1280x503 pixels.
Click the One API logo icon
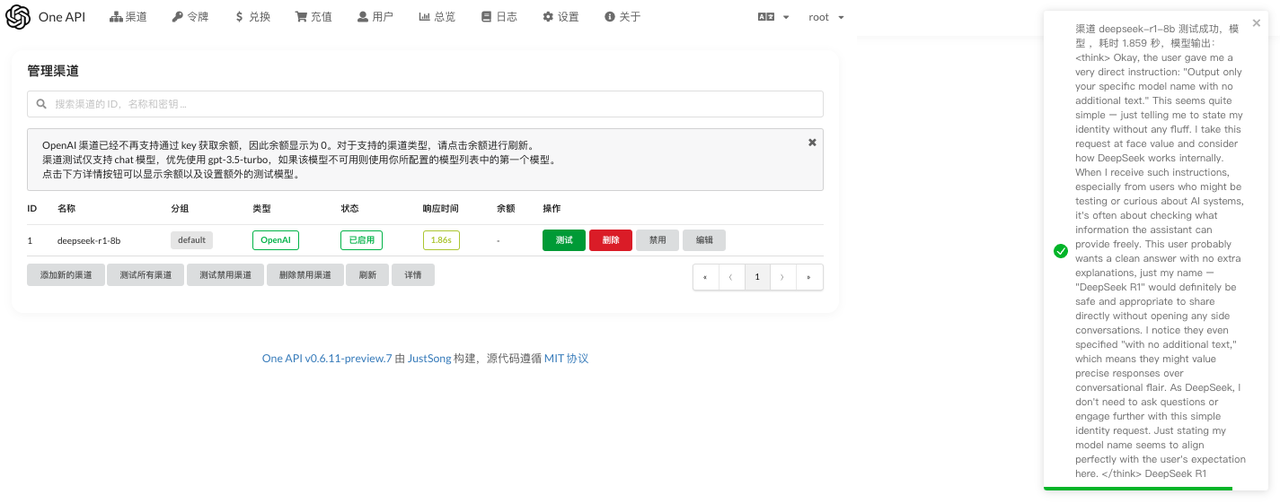pyautogui.click(x=18, y=17)
